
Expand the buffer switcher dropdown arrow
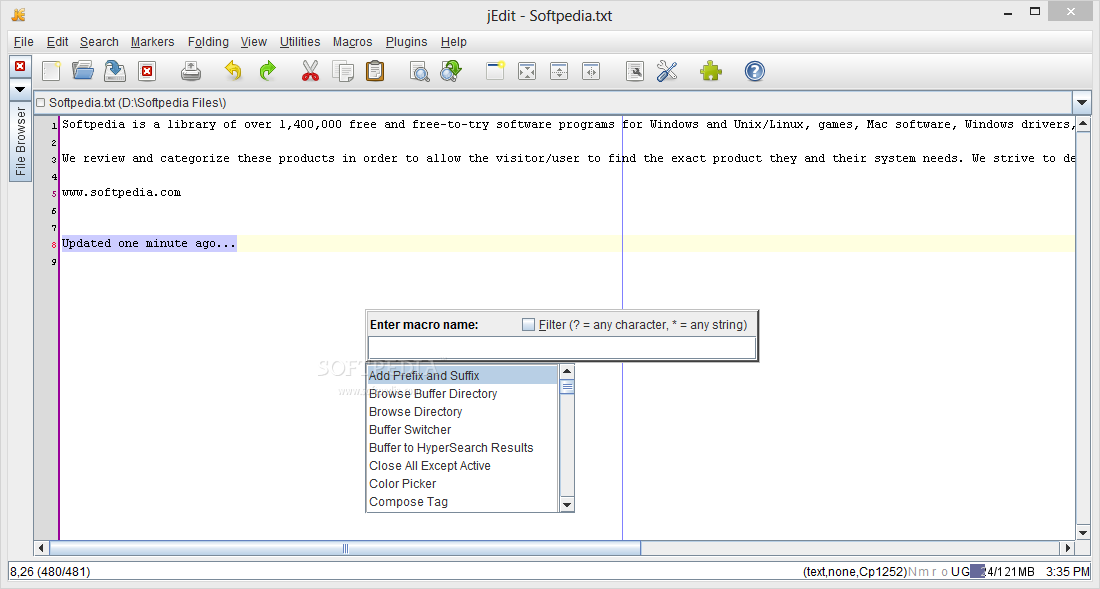pyautogui.click(x=1082, y=103)
